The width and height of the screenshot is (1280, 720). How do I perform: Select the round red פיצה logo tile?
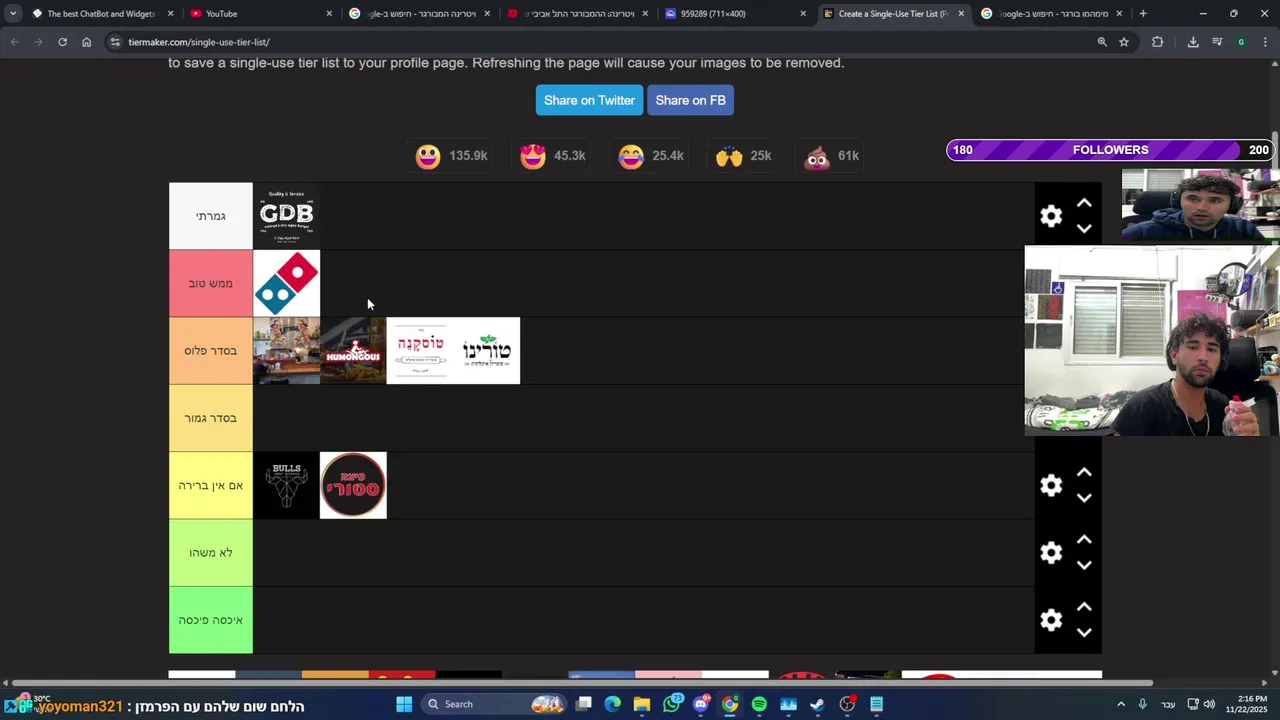pyautogui.click(x=353, y=485)
